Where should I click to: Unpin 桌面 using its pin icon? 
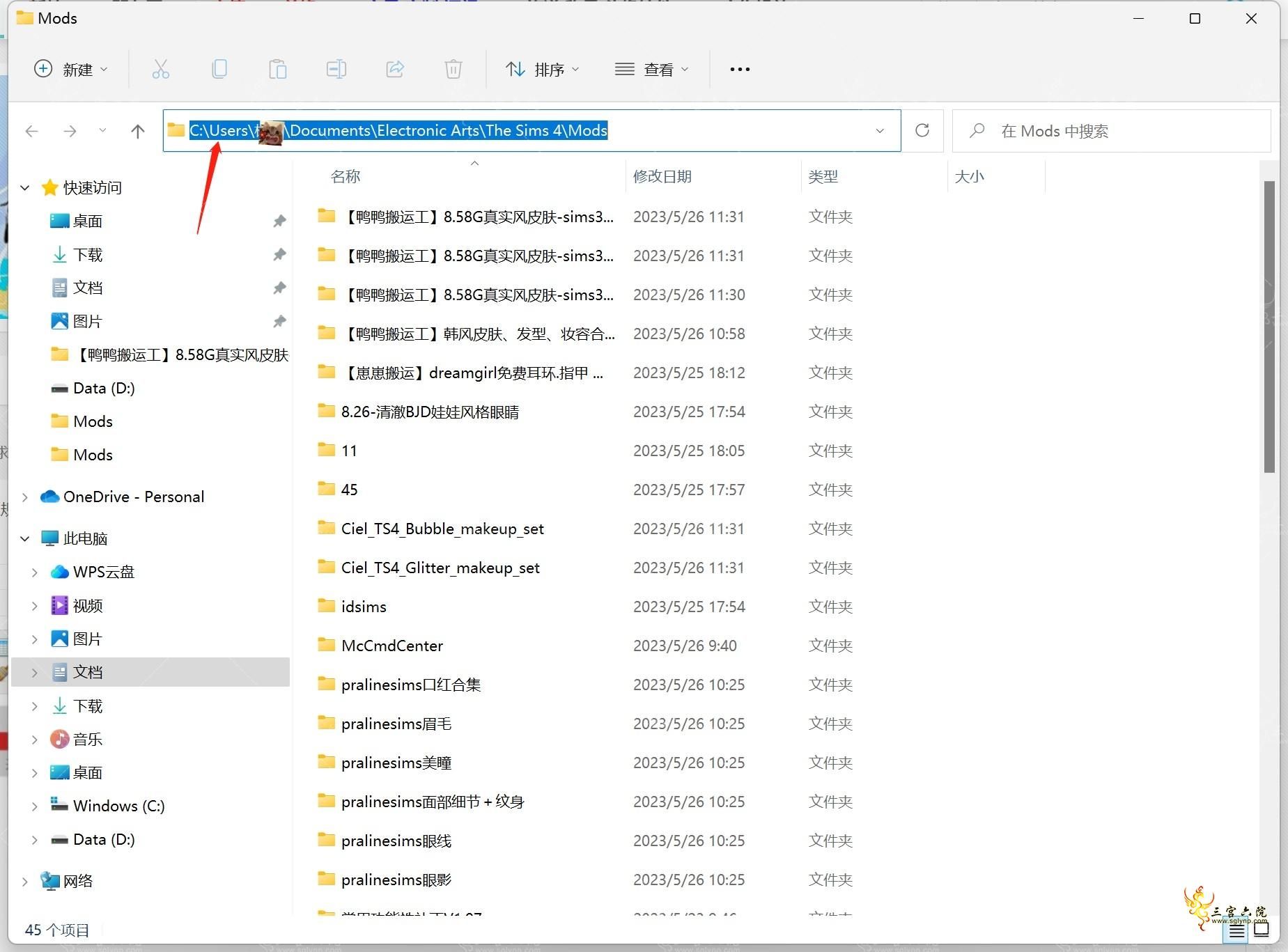click(x=279, y=221)
